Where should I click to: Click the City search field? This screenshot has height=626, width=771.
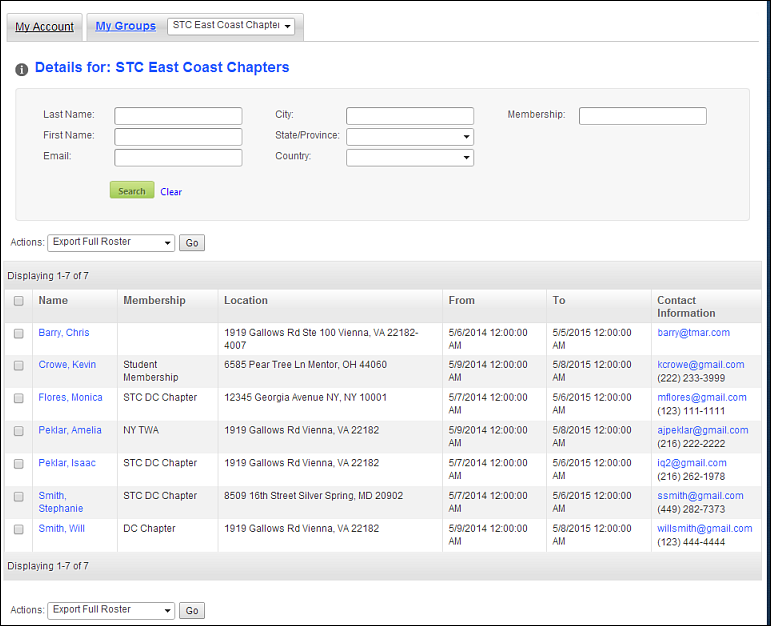click(x=410, y=116)
